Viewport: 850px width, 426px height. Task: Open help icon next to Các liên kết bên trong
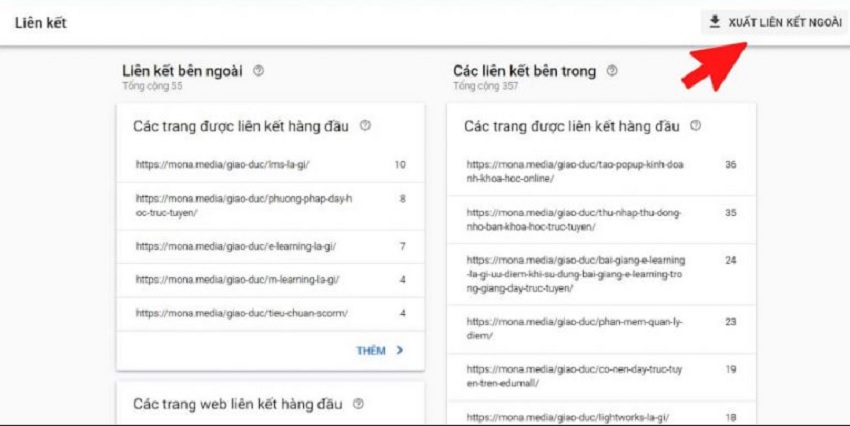(612, 70)
